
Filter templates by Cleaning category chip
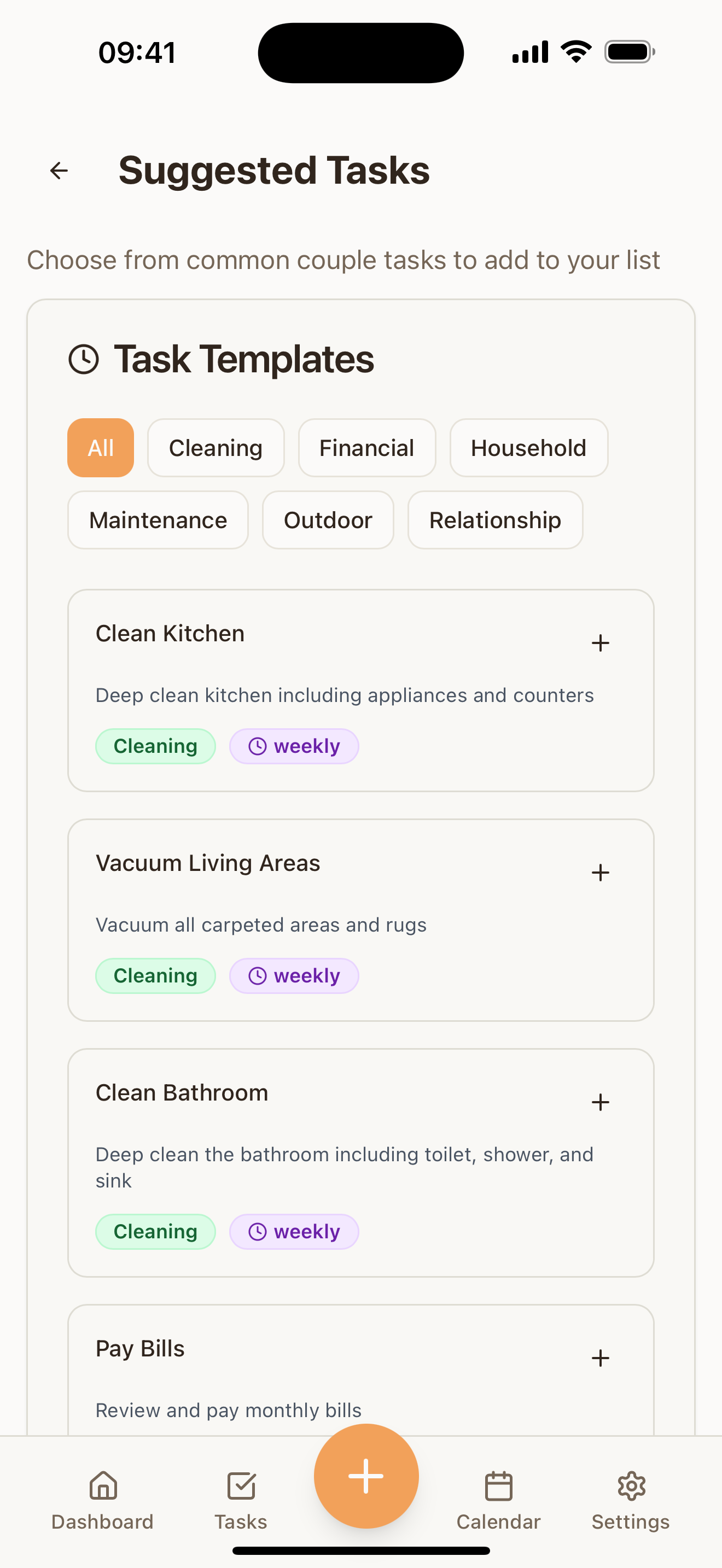(216, 447)
